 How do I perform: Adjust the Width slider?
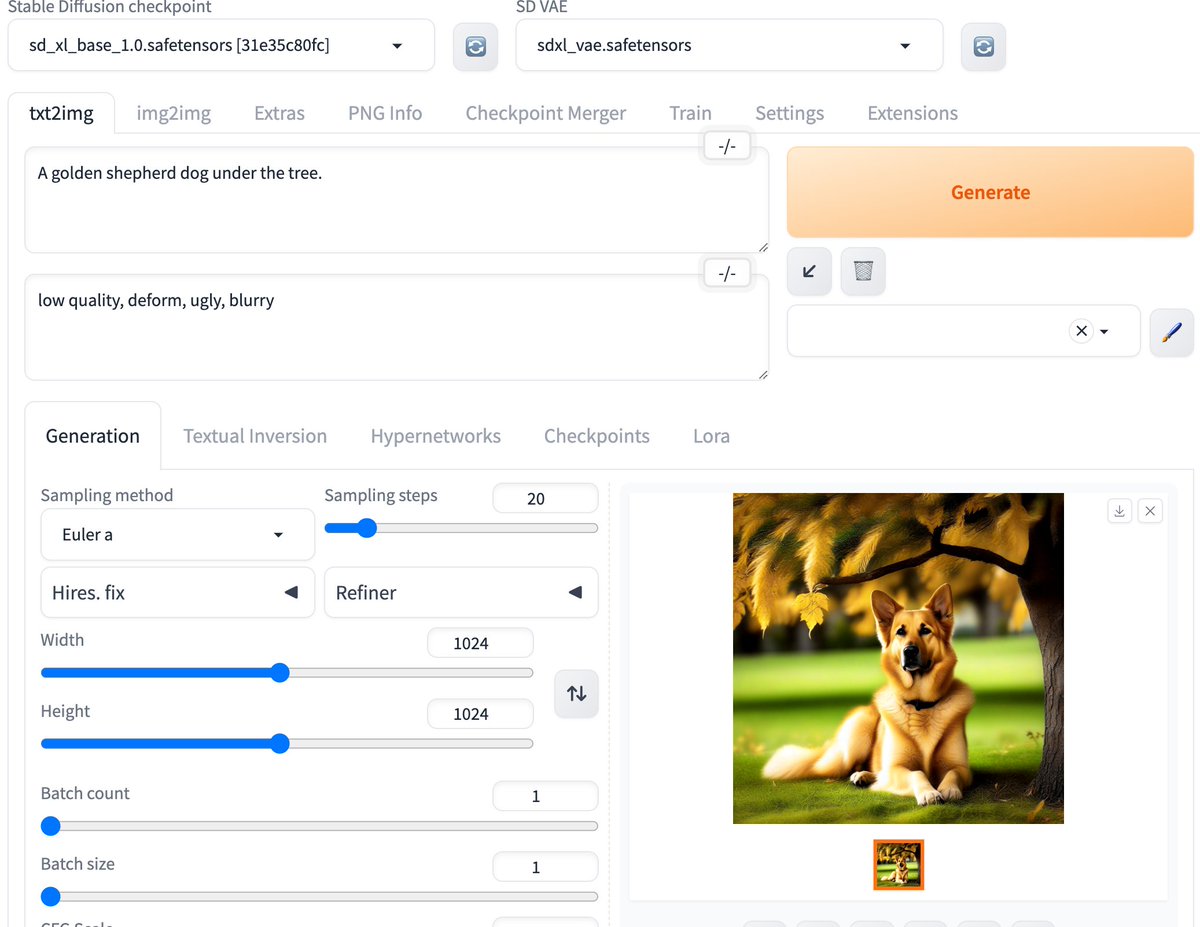pyautogui.click(x=287, y=673)
